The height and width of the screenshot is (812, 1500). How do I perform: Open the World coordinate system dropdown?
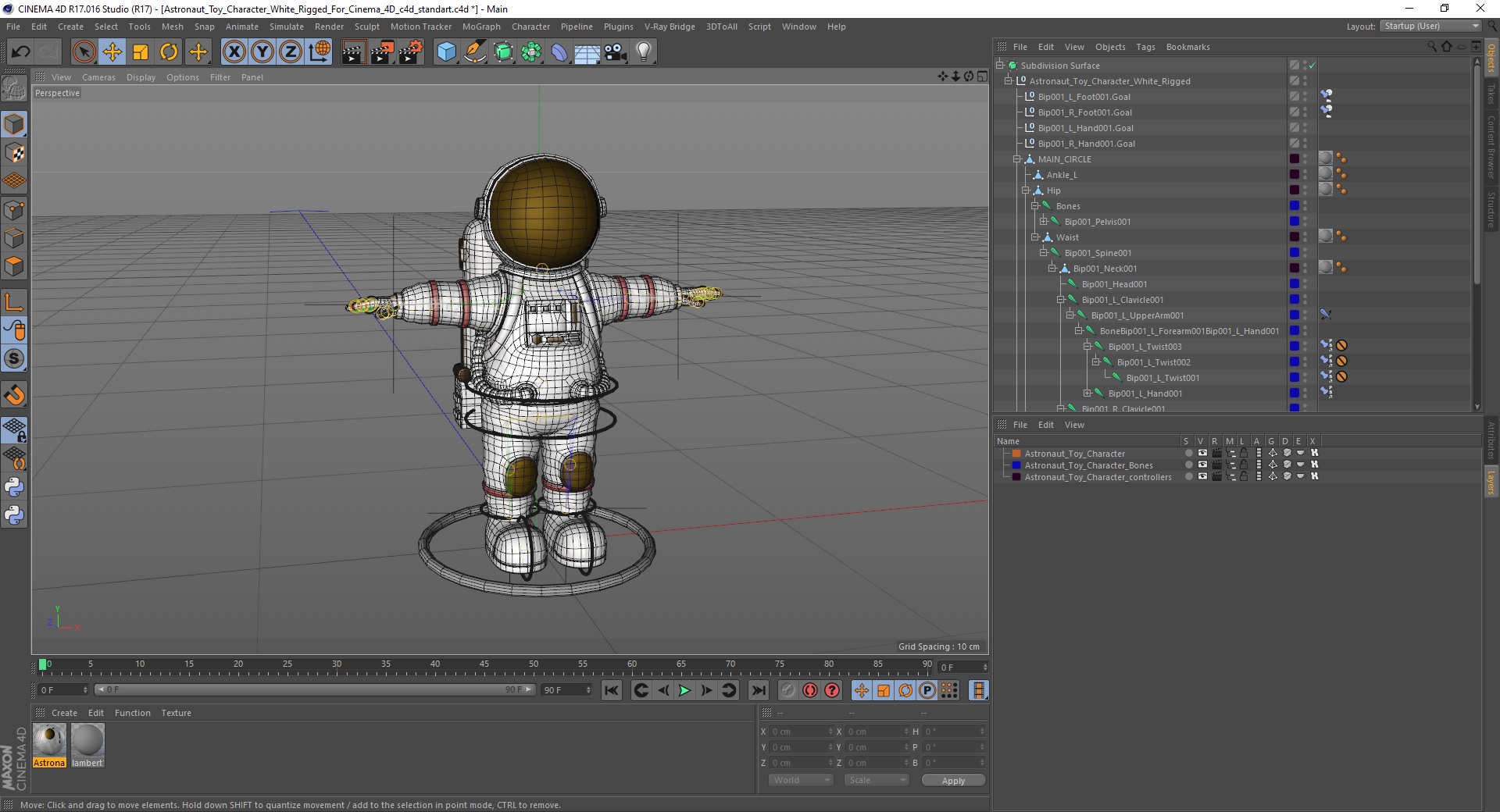point(801,780)
